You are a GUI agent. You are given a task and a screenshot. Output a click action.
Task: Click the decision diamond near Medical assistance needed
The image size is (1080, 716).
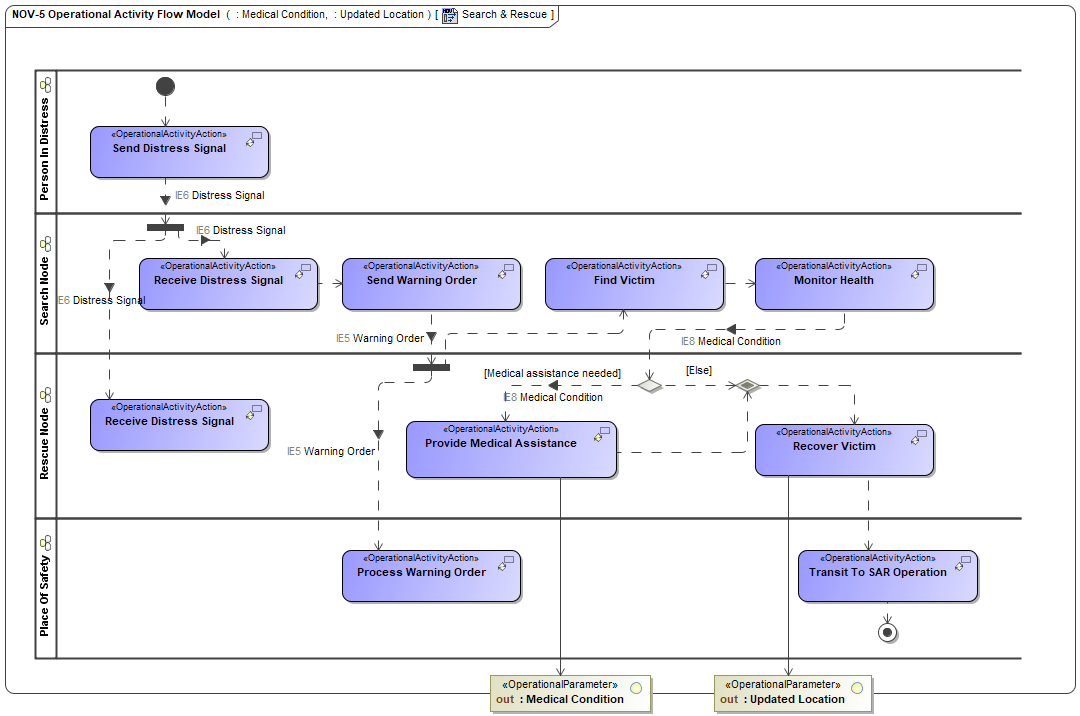point(649,385)
